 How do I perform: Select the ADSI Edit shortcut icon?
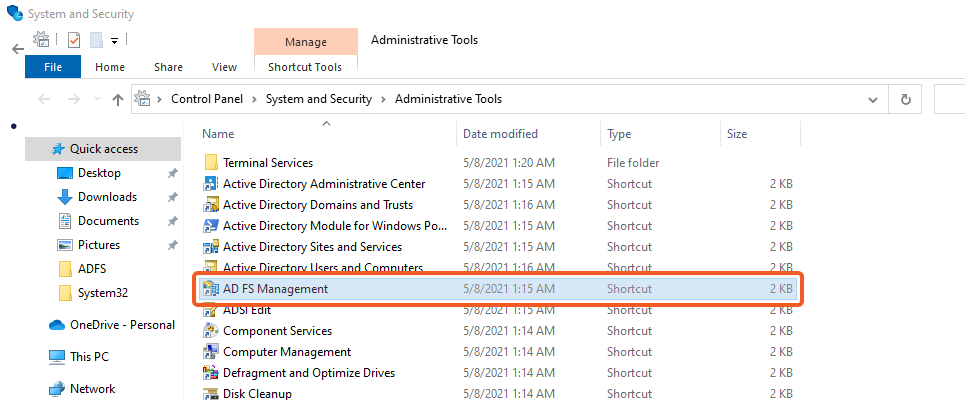[211, 310]
